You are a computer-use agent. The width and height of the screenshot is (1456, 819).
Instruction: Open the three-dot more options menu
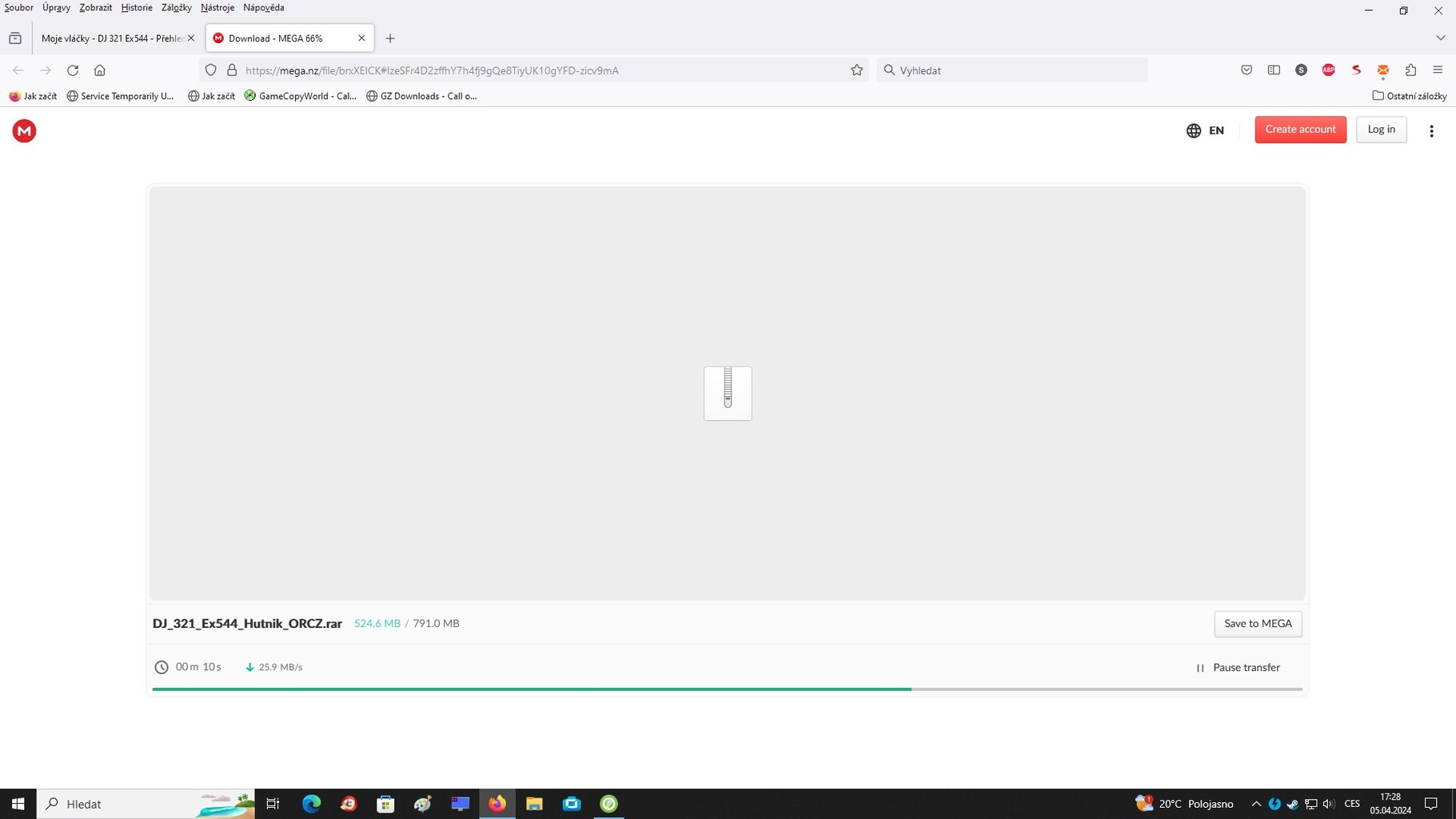1430,131
